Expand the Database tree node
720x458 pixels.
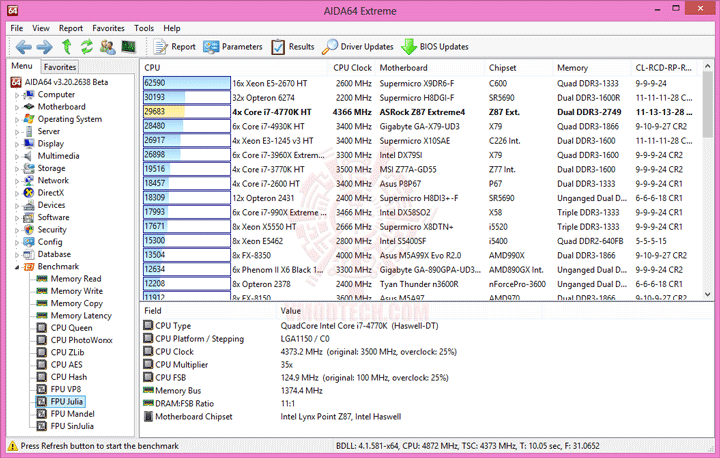click(17, 254)
